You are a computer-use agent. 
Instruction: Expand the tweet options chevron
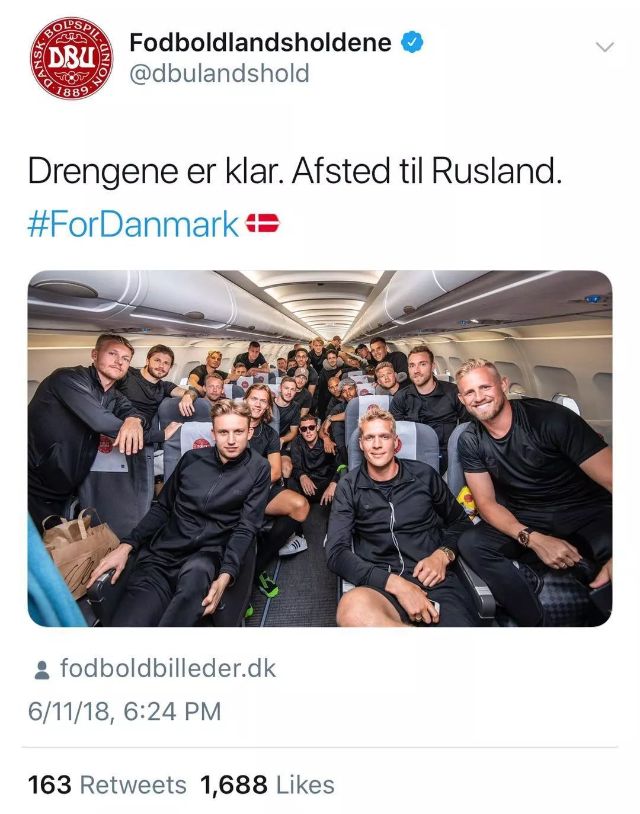click(x=605, y=47)
